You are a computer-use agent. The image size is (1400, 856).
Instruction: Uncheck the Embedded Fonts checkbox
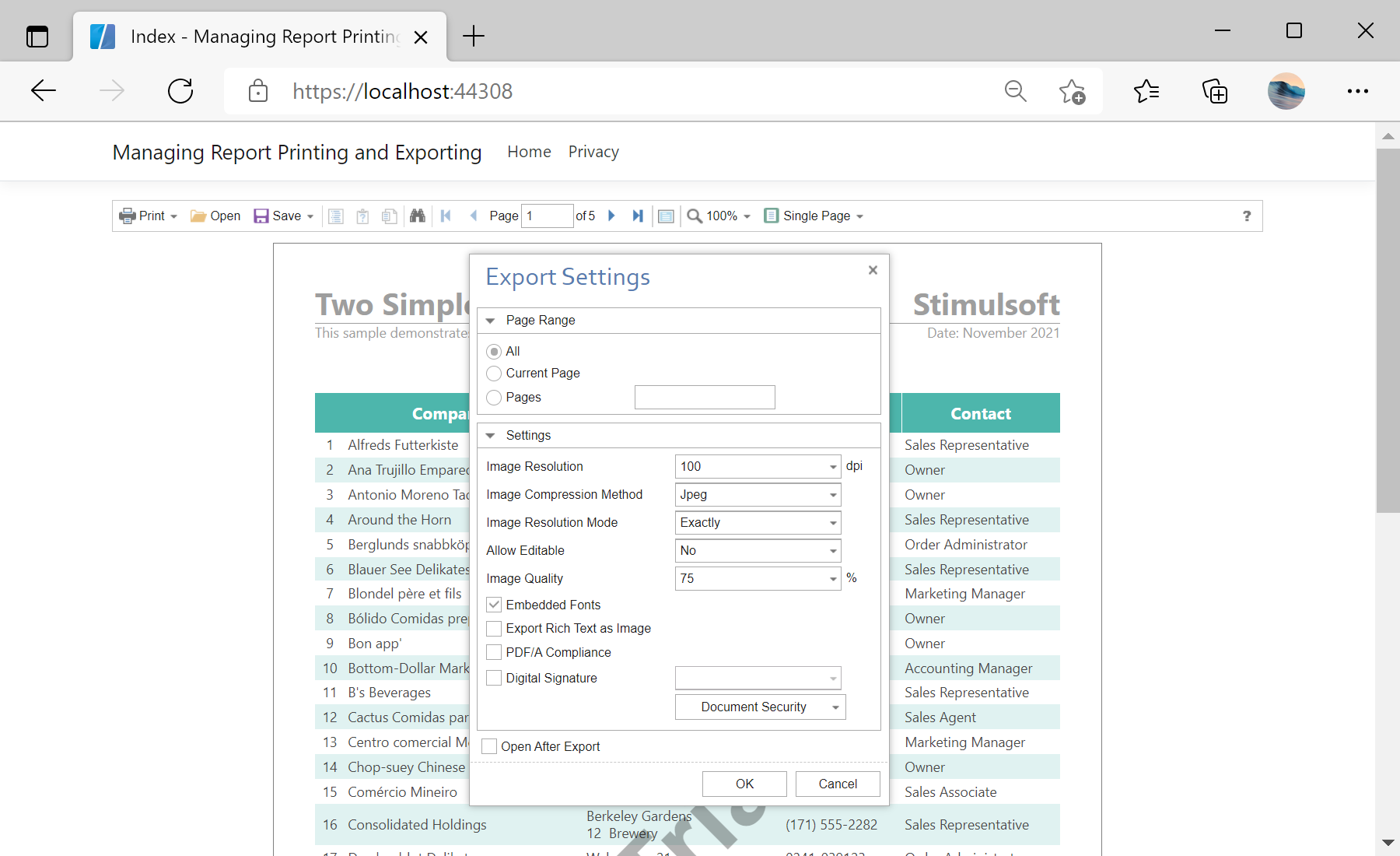coord(494,605)
